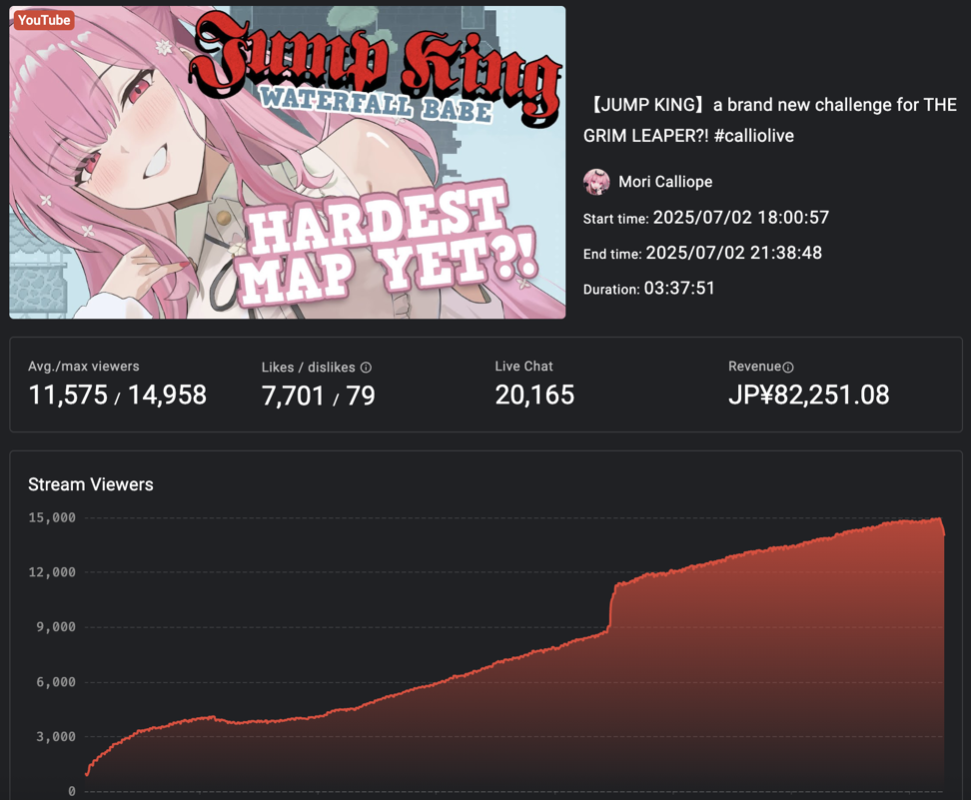Click the YouTube platform badge on thumbnail
The image size is (972, 800).
tap(43, 20)
